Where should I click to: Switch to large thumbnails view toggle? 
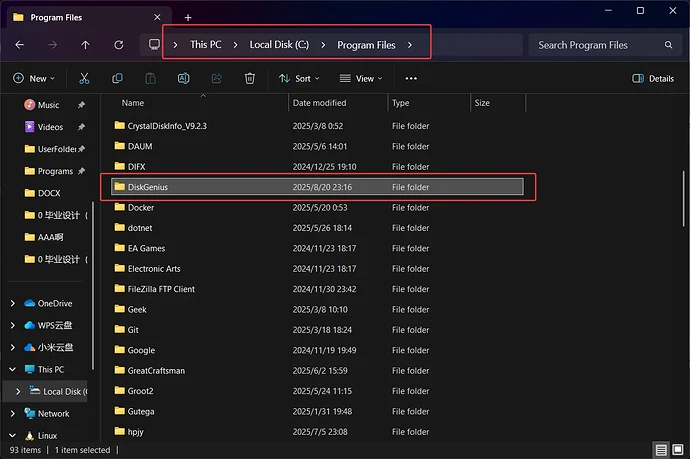[677, 450]
